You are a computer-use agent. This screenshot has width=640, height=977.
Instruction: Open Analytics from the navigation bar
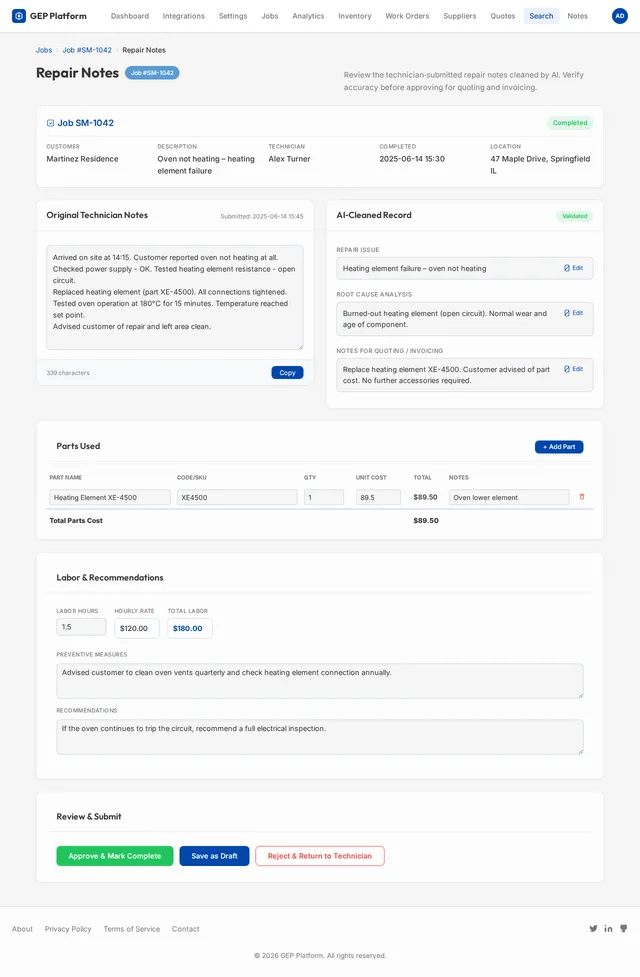(308, 16)
